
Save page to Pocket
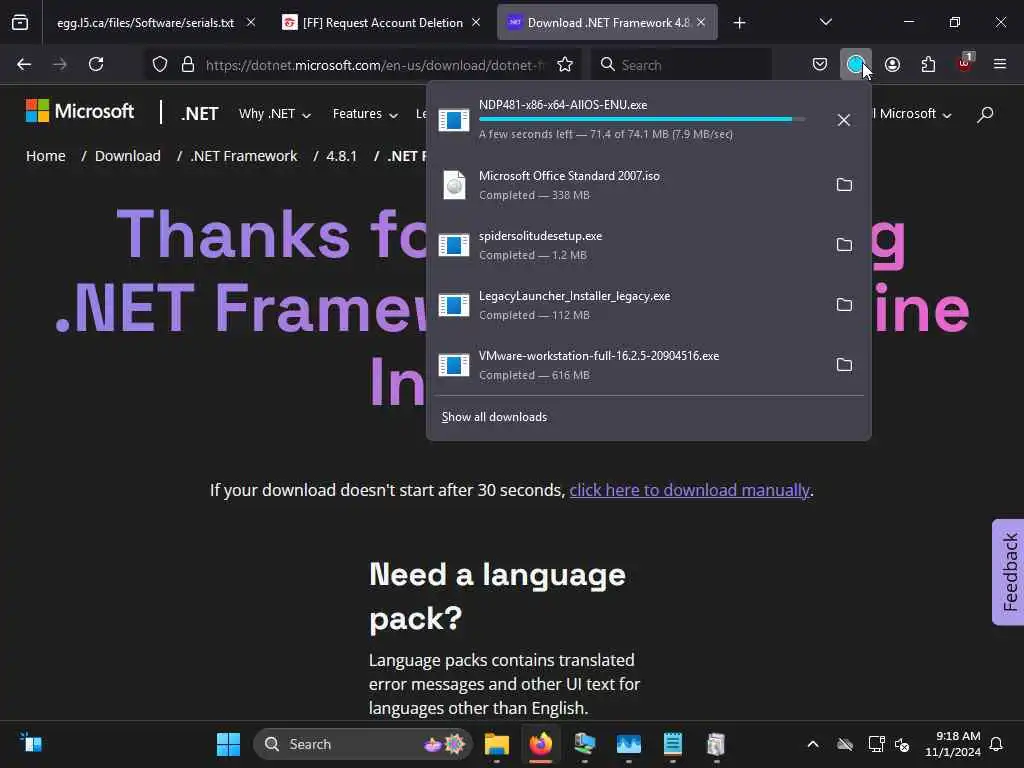click(x=820, y=65)
